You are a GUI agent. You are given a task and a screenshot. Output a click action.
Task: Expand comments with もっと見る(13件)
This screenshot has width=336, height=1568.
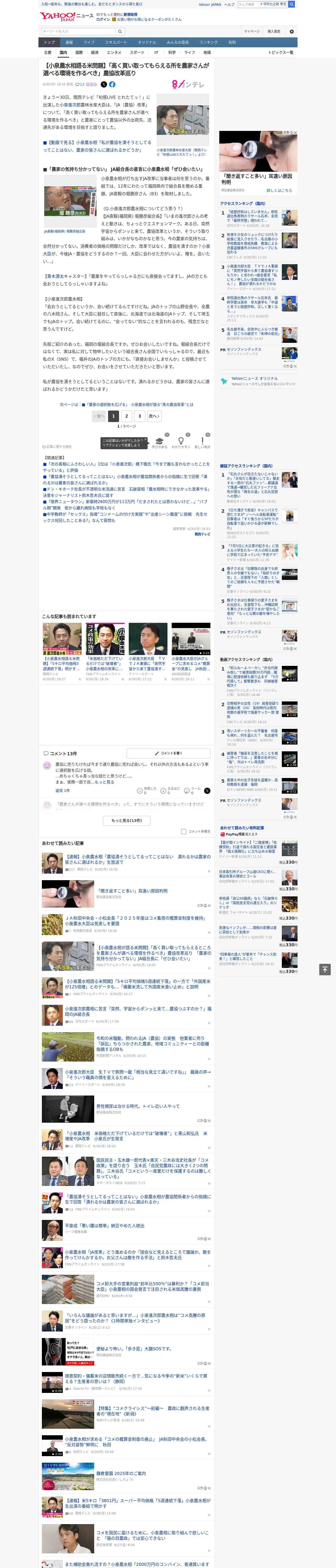tap(127, 821)
